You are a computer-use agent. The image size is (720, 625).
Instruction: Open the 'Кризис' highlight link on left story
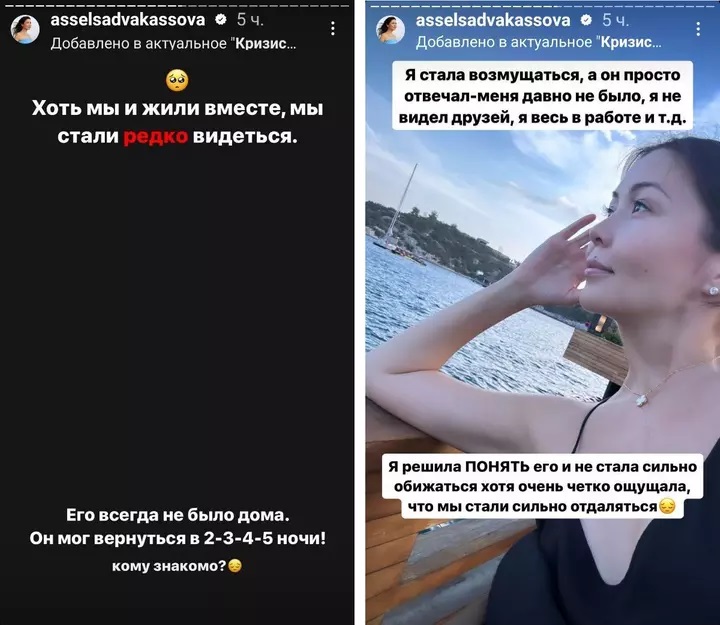point(265,43)
